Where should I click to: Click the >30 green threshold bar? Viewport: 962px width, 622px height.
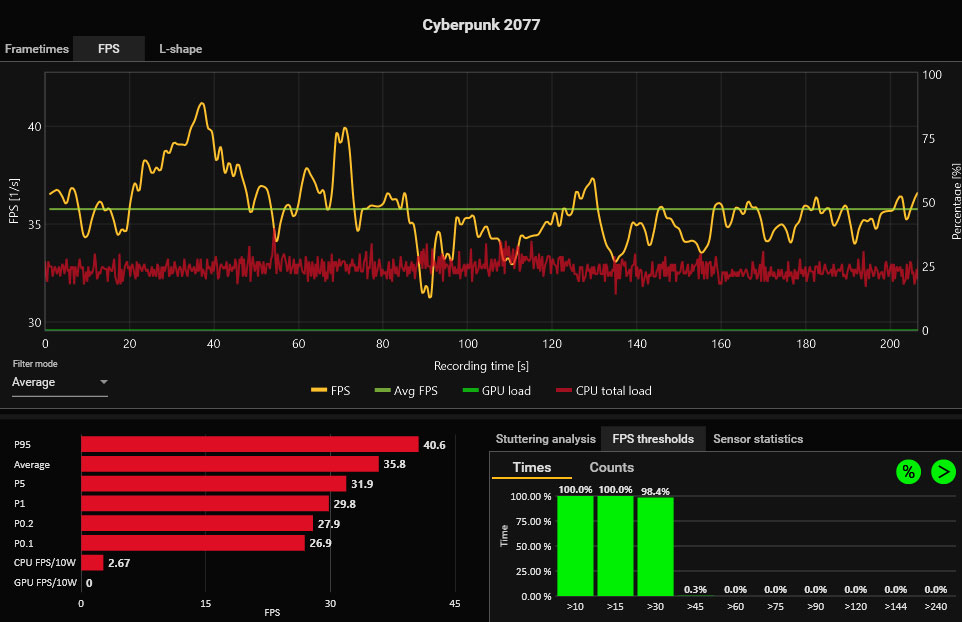point(655,546)
